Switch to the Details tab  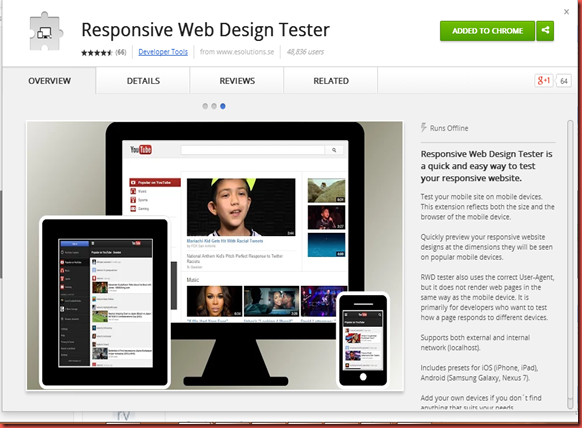143,81
